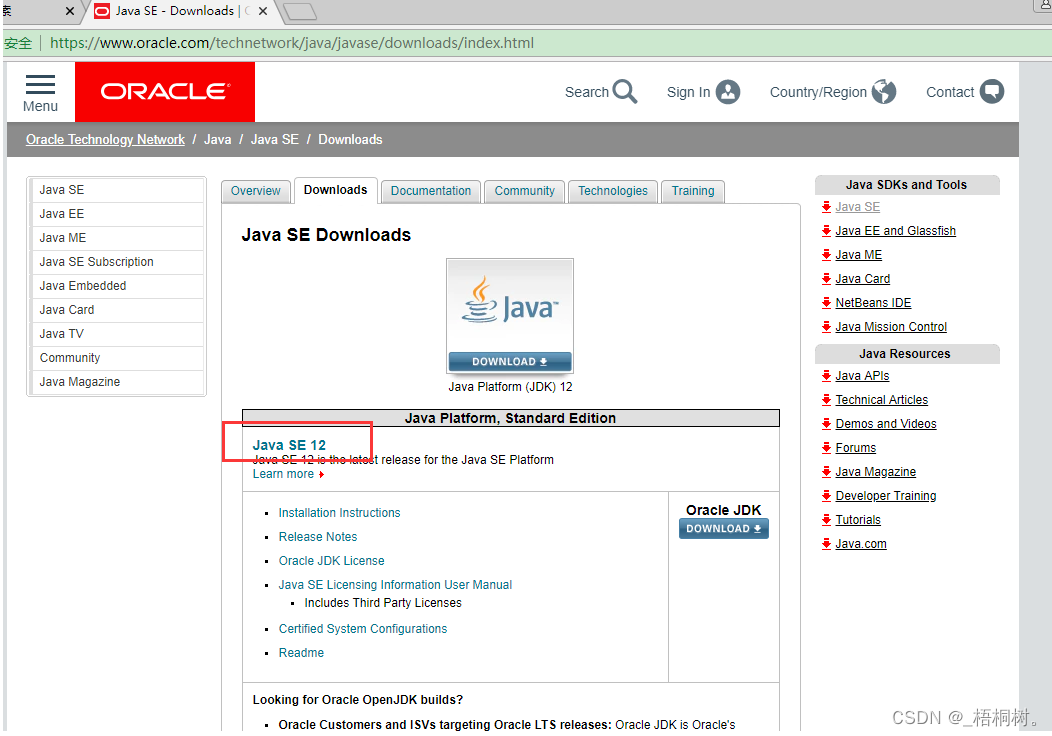Open Java Embedded sidebar item
Viewport: 1052px width, 736px height.
117,286
